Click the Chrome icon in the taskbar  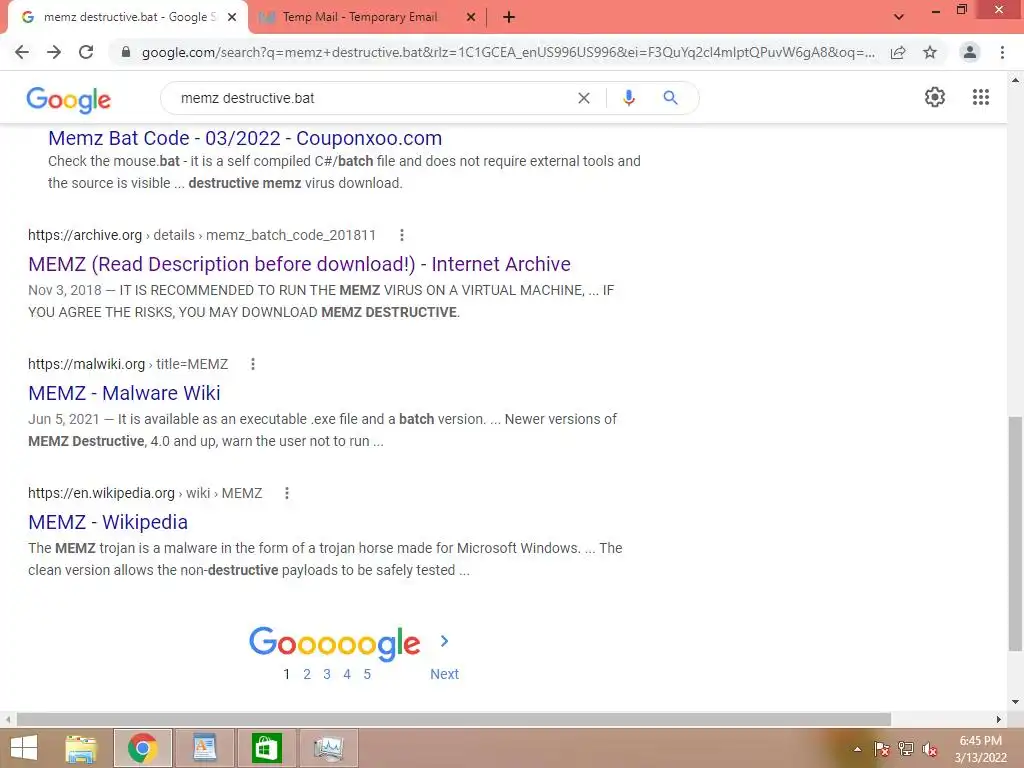pos(143,748)
